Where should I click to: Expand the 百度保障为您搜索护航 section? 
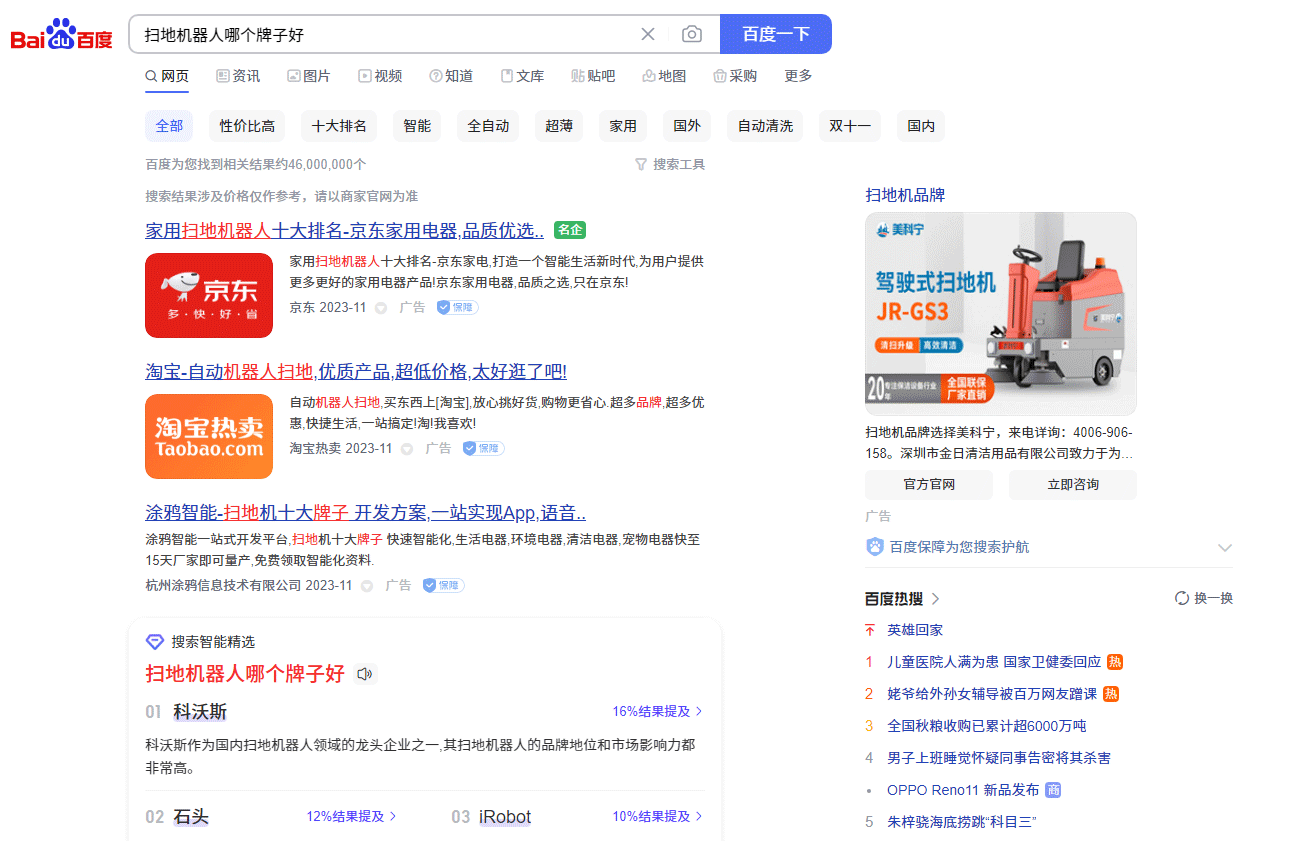click(x=1225, y=548)
